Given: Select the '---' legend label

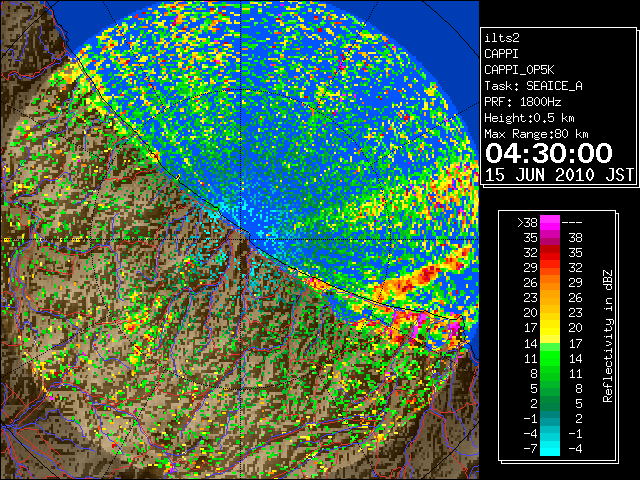Looking at the screenshot, I should pyautogui.click(x=572, y=223).
